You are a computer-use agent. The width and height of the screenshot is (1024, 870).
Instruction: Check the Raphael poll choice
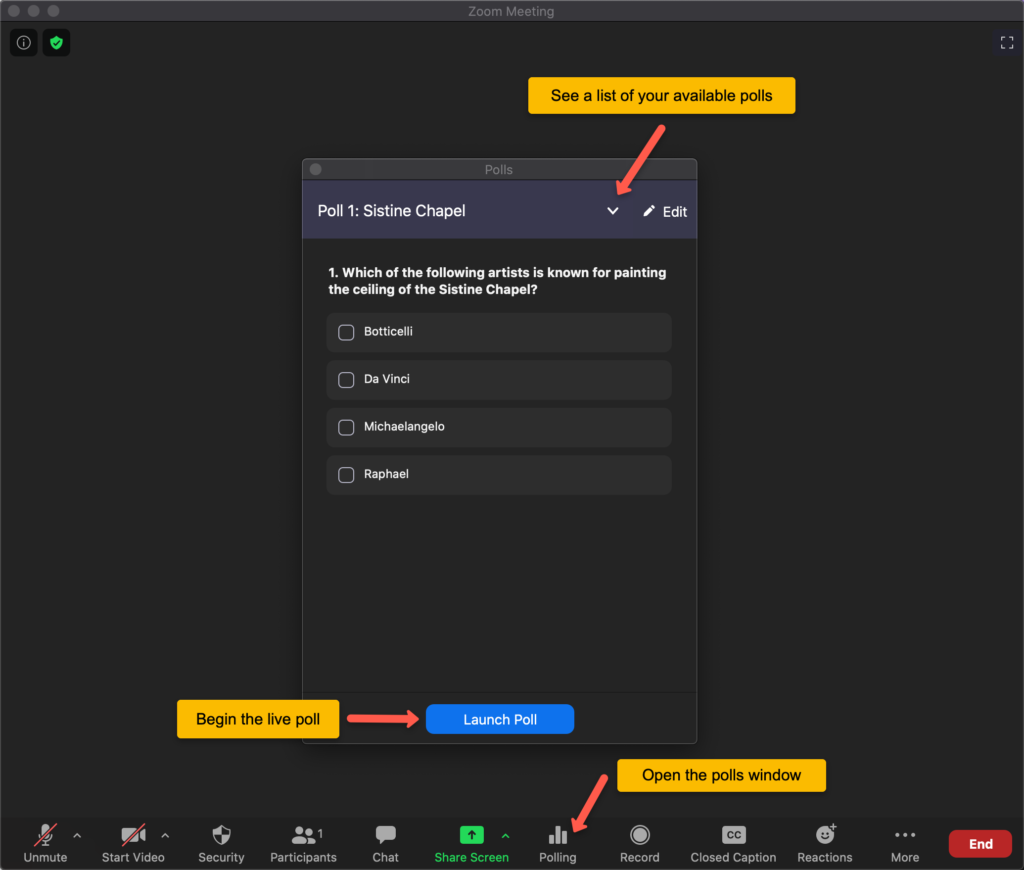[346, 474]
